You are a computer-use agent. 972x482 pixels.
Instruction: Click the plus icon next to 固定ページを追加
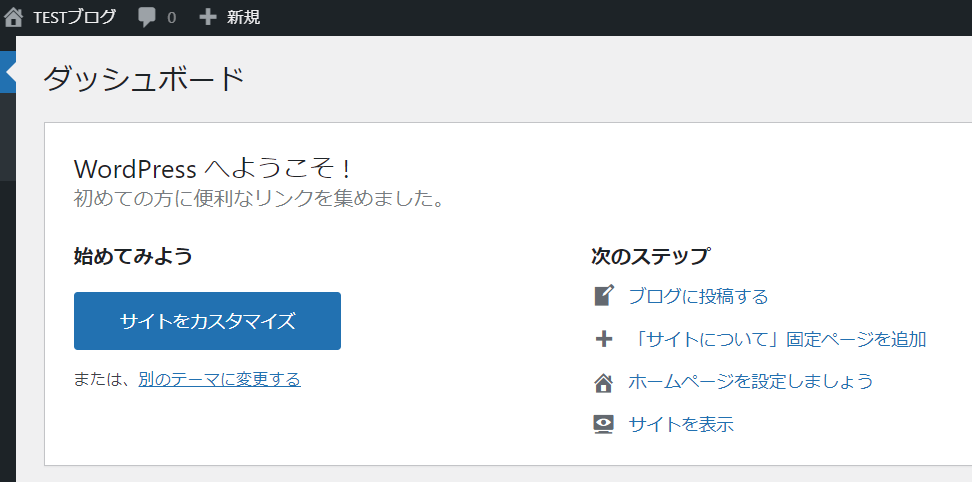pyautogui.click(x=604, y=339)
